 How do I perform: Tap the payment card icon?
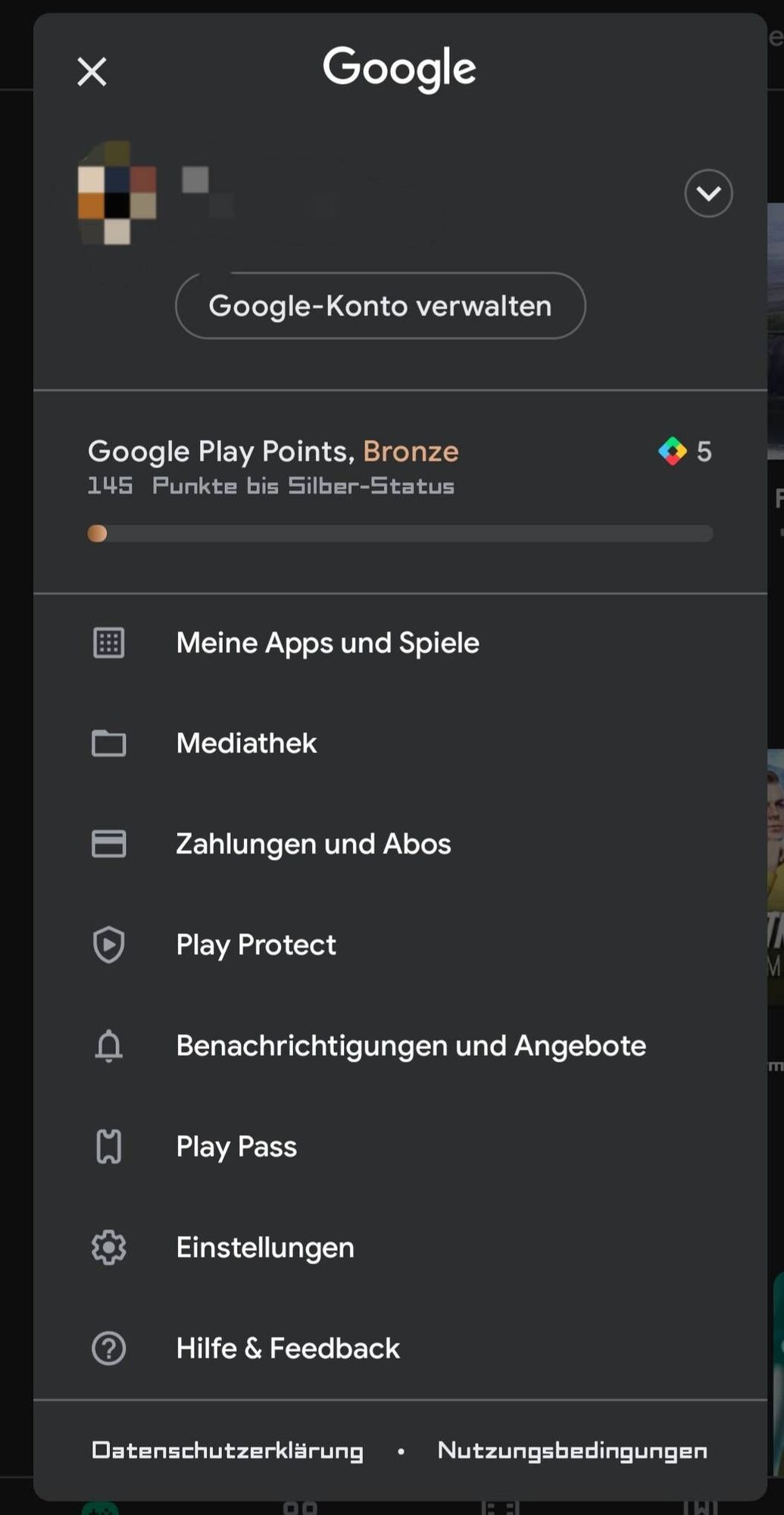point(108,844)
